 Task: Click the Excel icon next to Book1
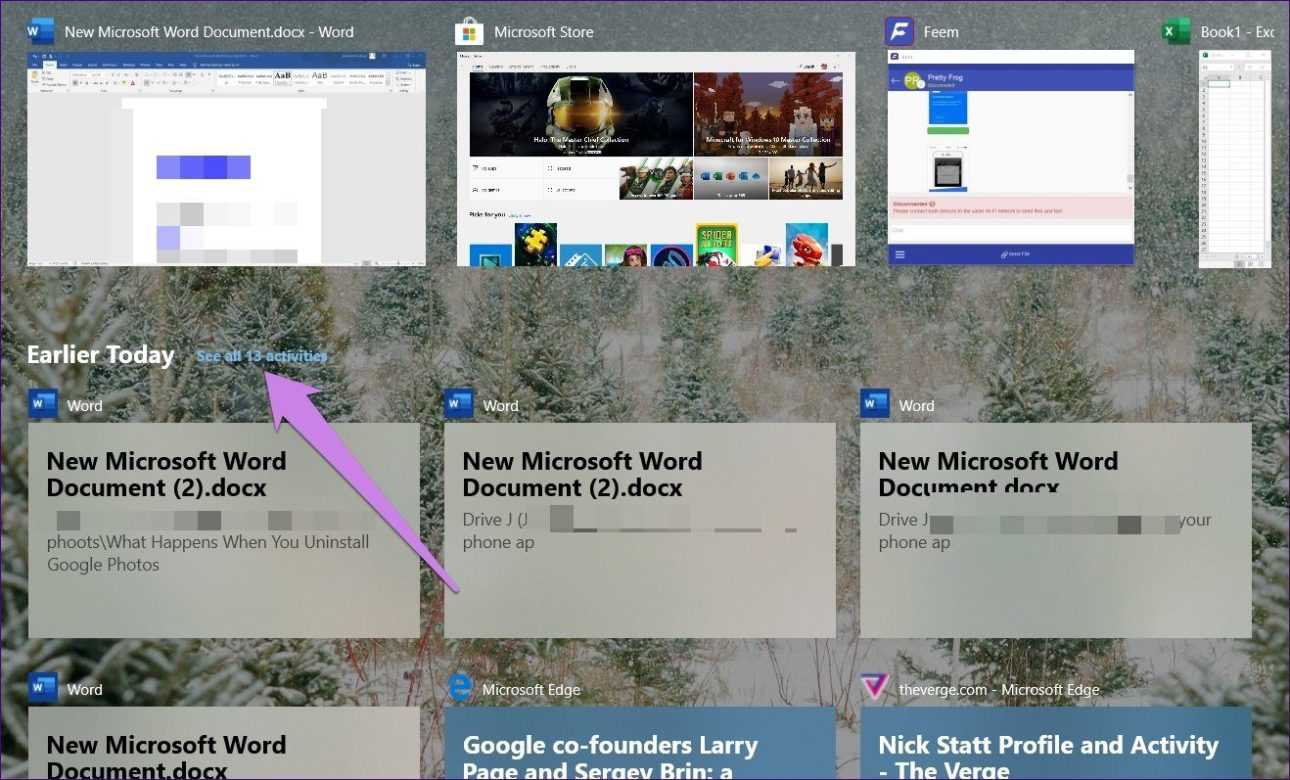(x=1176, y=32)
